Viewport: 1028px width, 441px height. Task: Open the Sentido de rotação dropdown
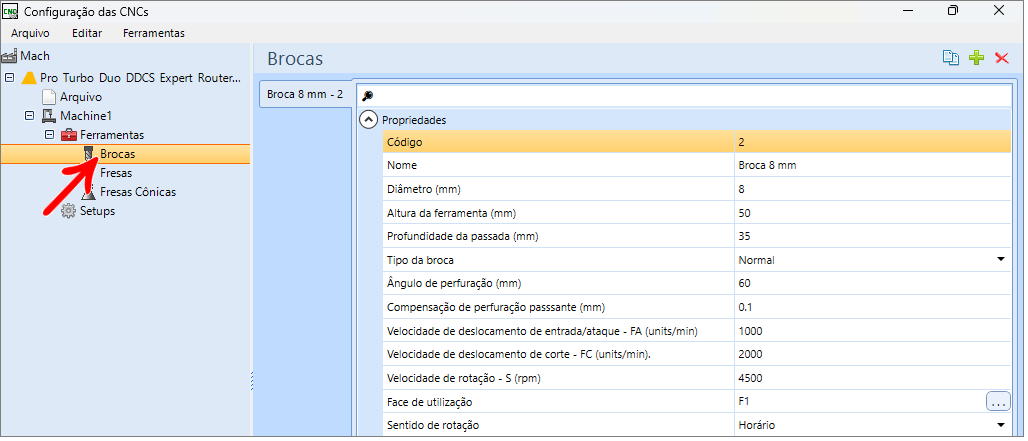[1000, 425]
